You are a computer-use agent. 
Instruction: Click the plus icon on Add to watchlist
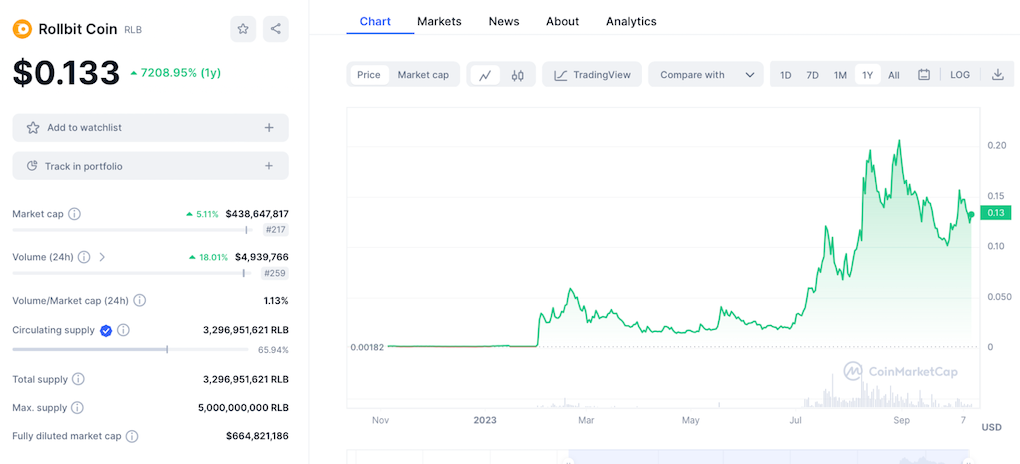click(269, 128)
